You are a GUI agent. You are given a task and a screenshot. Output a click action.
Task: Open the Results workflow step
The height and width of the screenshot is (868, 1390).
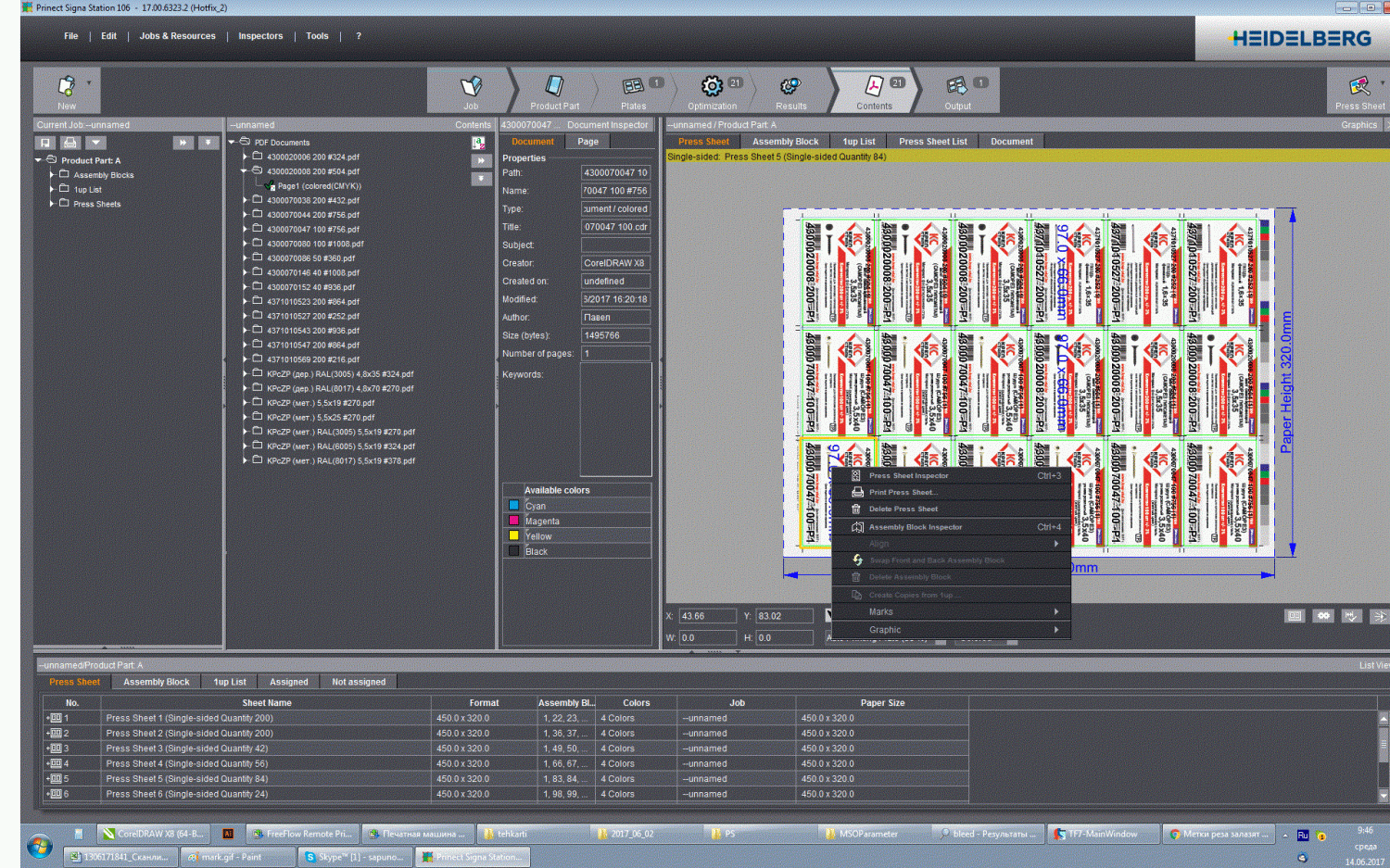coord(790,91)
